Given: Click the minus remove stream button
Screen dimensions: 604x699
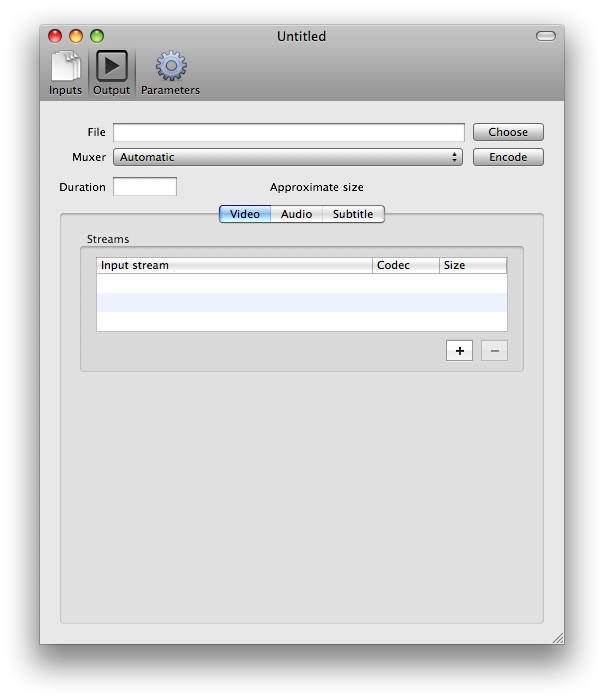Looking at the screenshot, I should pos(494,351).
